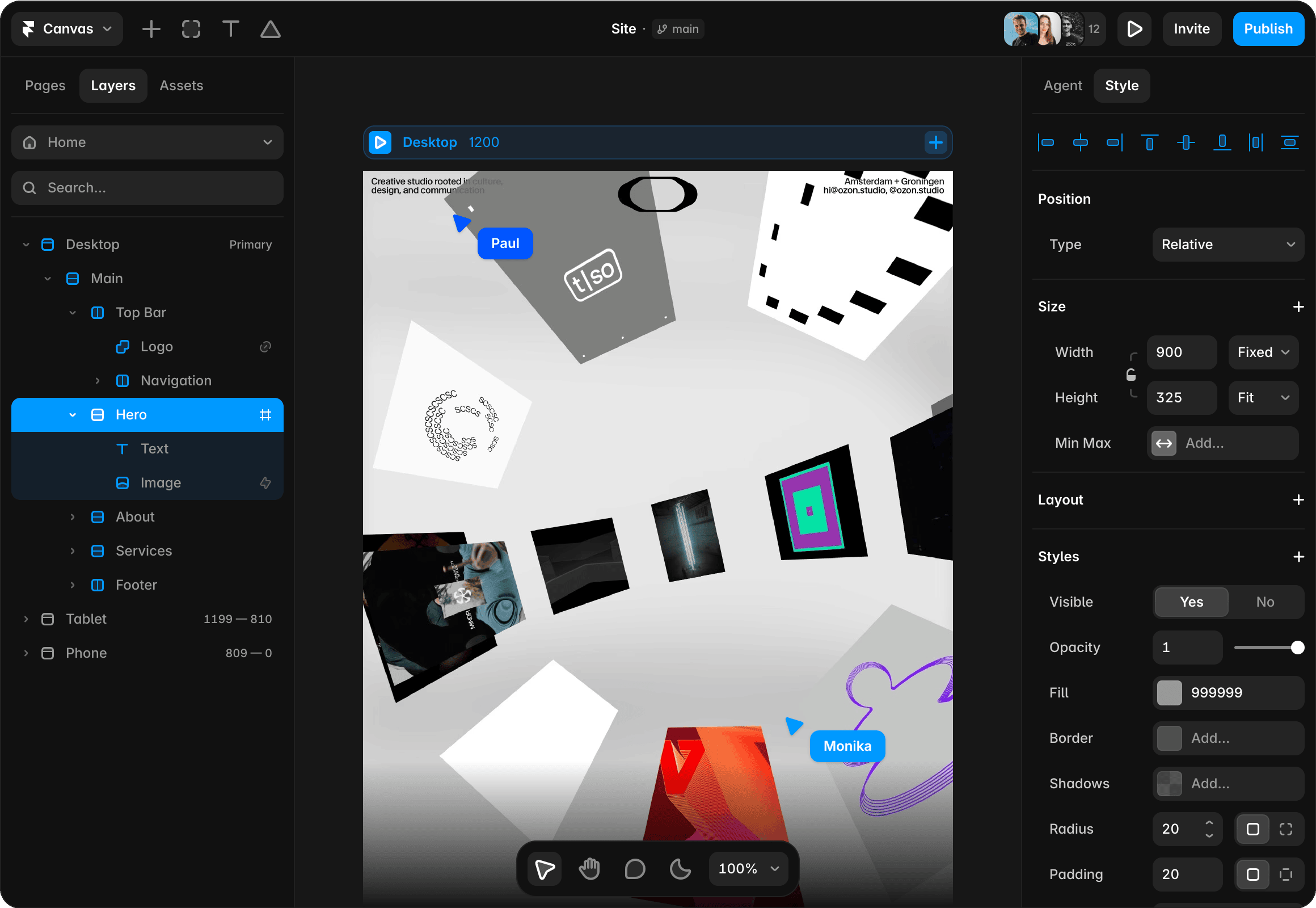Image resolution: width=1316 pixels, height=908 pixels.
Task: Select the hand pan tool
Action: point(589,869)
